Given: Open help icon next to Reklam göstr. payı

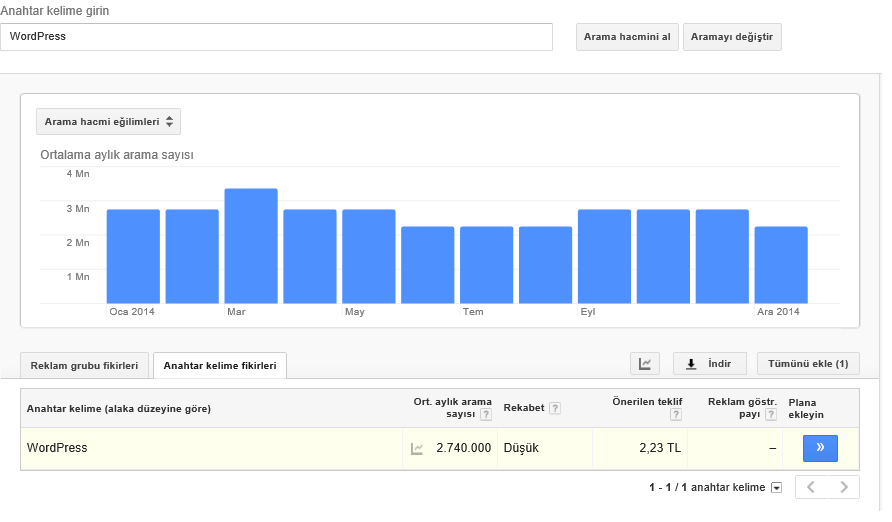Looking at the screenshot, I should click(771, 415).
